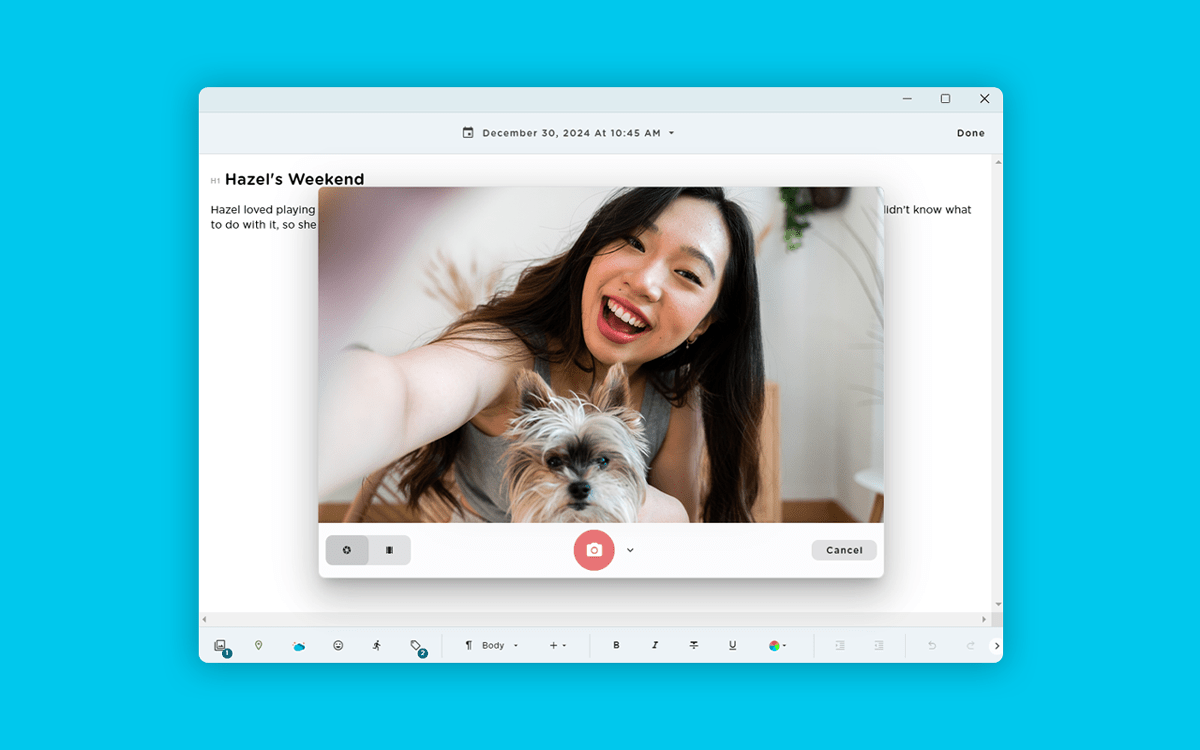1200x750 pixels.
Task: Enable underline formatting
Action: point(732,645)
